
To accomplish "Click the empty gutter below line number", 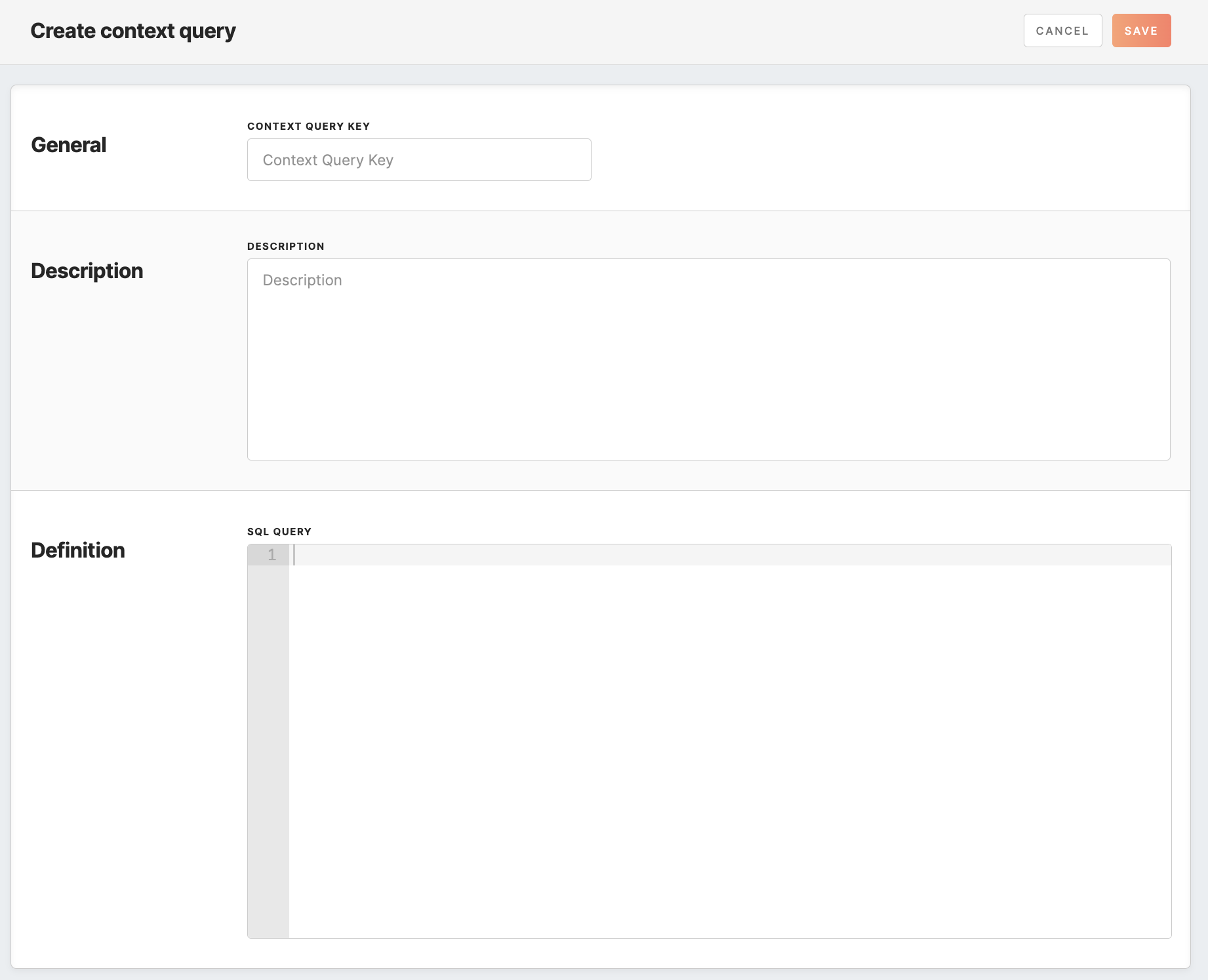I will click(268, 748).
